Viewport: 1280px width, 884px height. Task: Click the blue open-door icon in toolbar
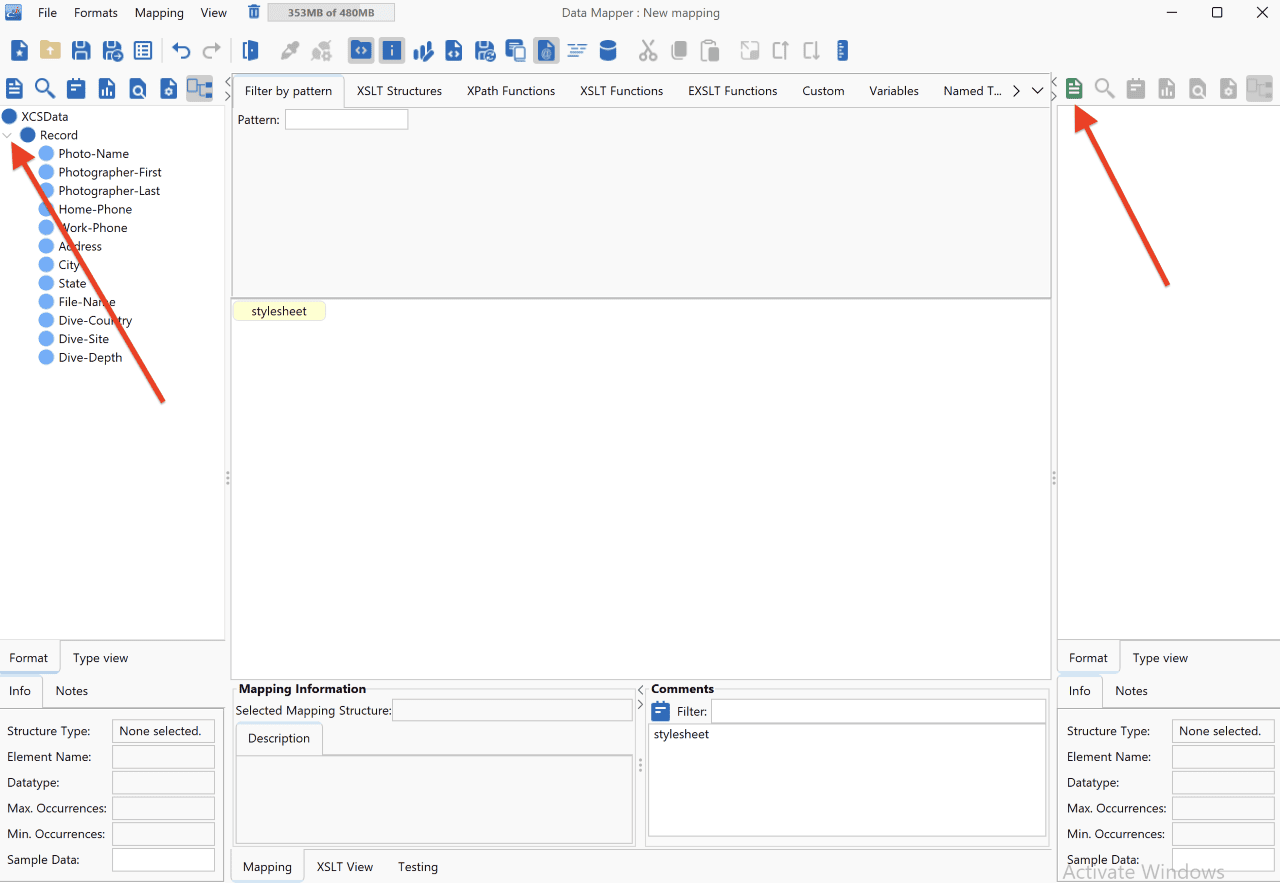click(251, 50)
